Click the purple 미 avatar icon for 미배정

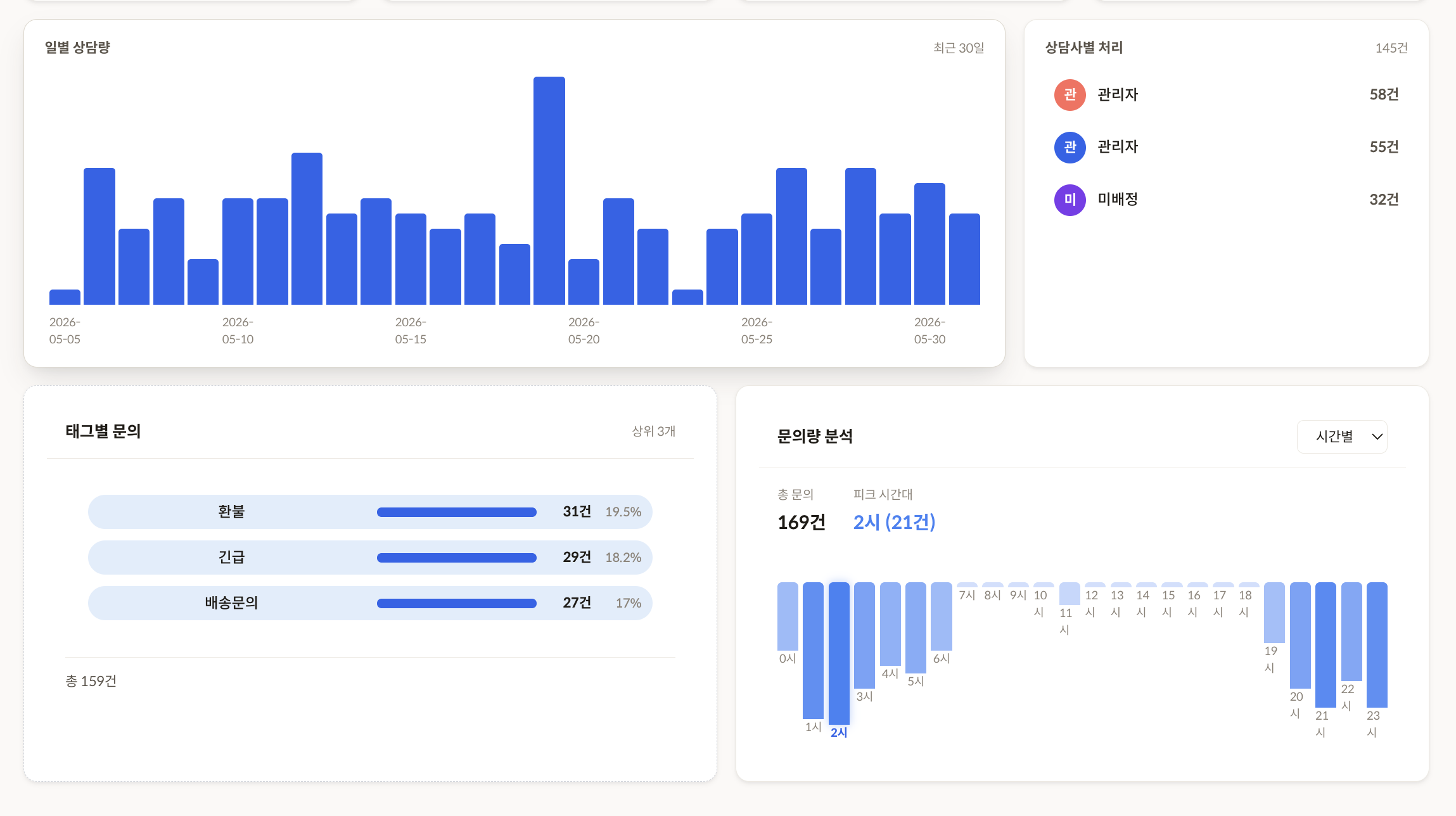pyautogui.click(x=1070, y=200)
